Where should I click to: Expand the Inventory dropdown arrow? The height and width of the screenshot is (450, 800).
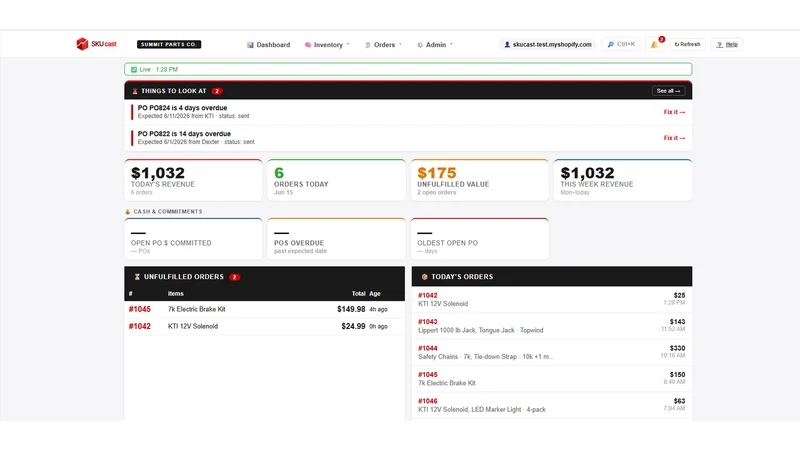348,44
